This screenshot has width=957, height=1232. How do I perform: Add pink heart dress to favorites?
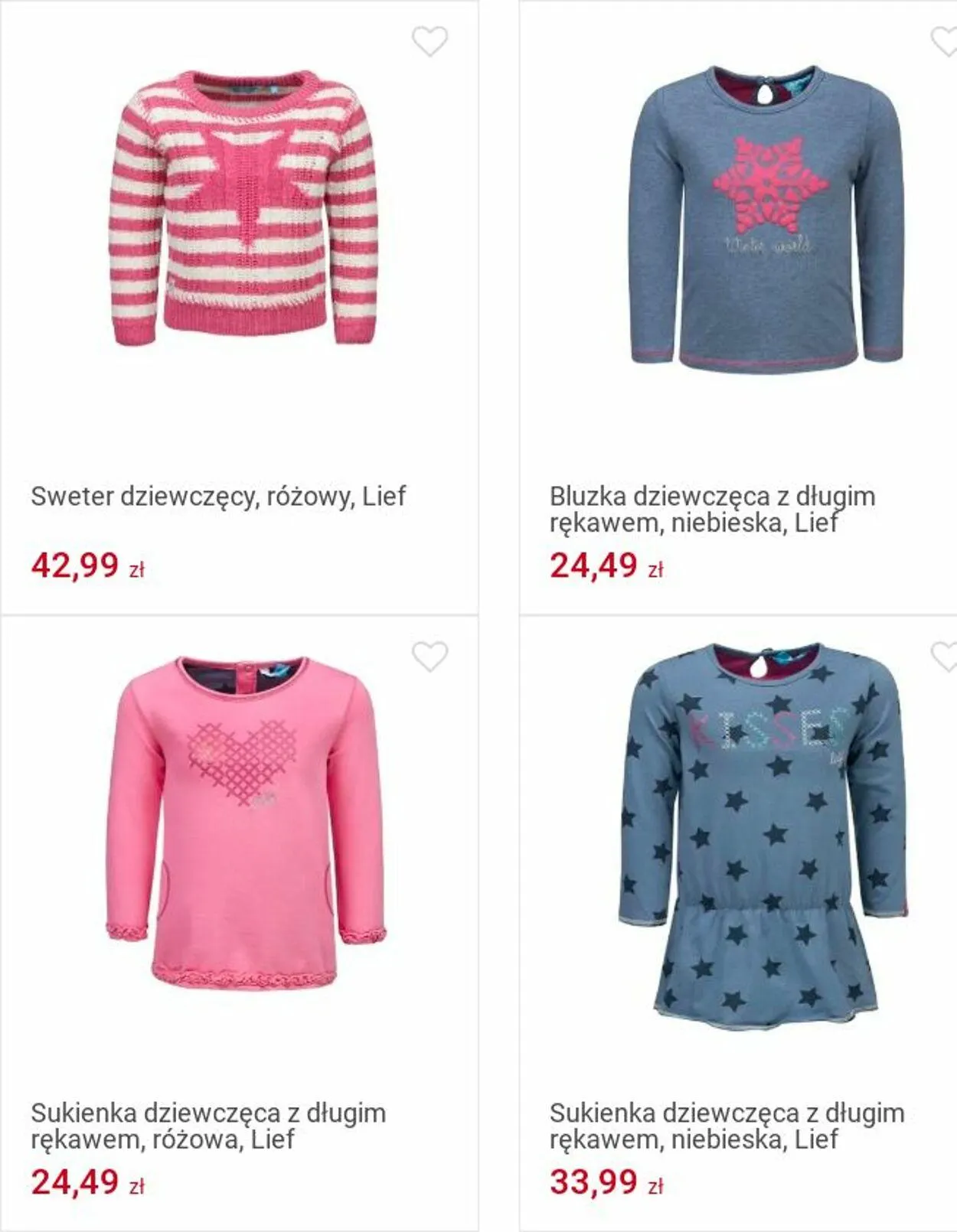pyautogui.click(x=430, y=657)
